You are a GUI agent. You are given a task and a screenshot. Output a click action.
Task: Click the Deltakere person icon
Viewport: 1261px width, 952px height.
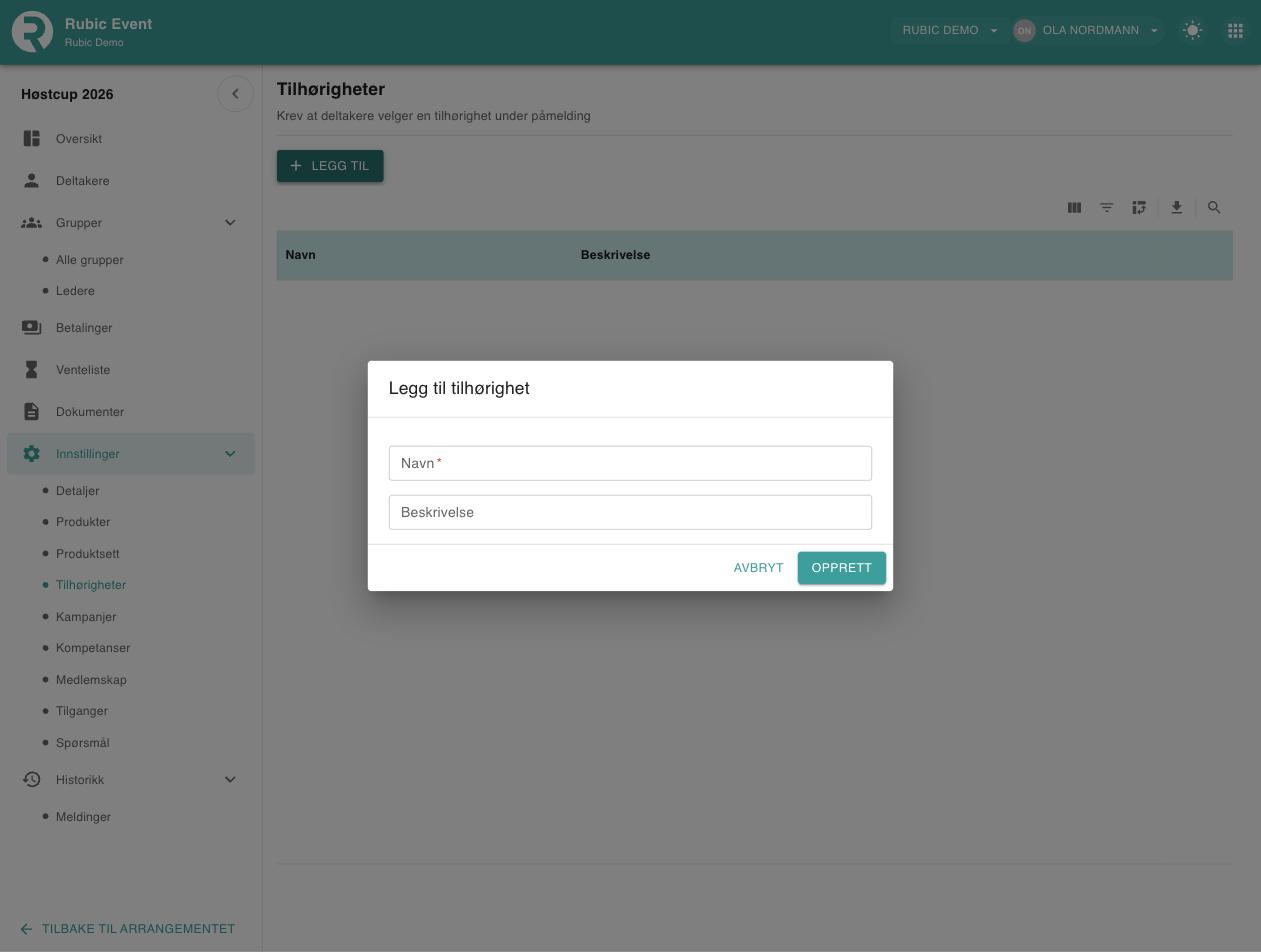click(x=32, y=180)
